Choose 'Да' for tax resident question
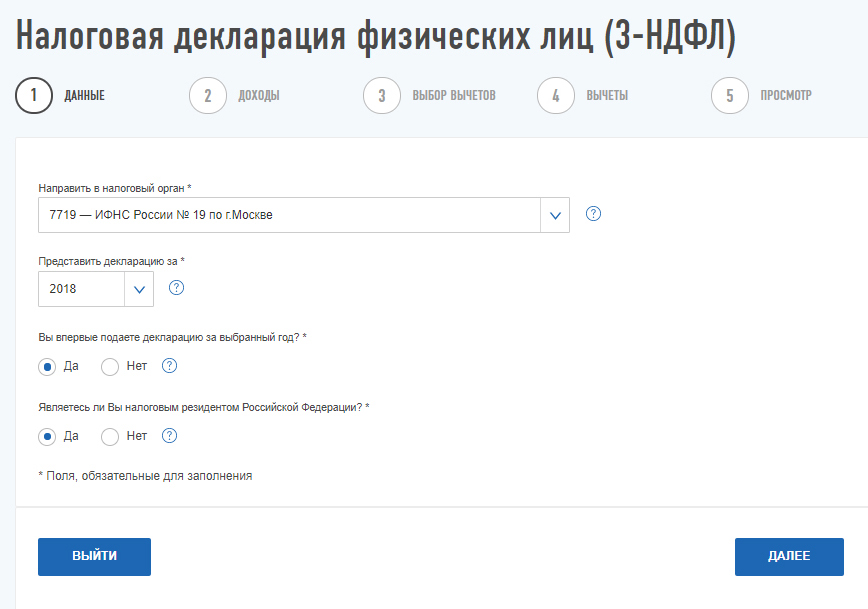 click(x=47, y=436)
